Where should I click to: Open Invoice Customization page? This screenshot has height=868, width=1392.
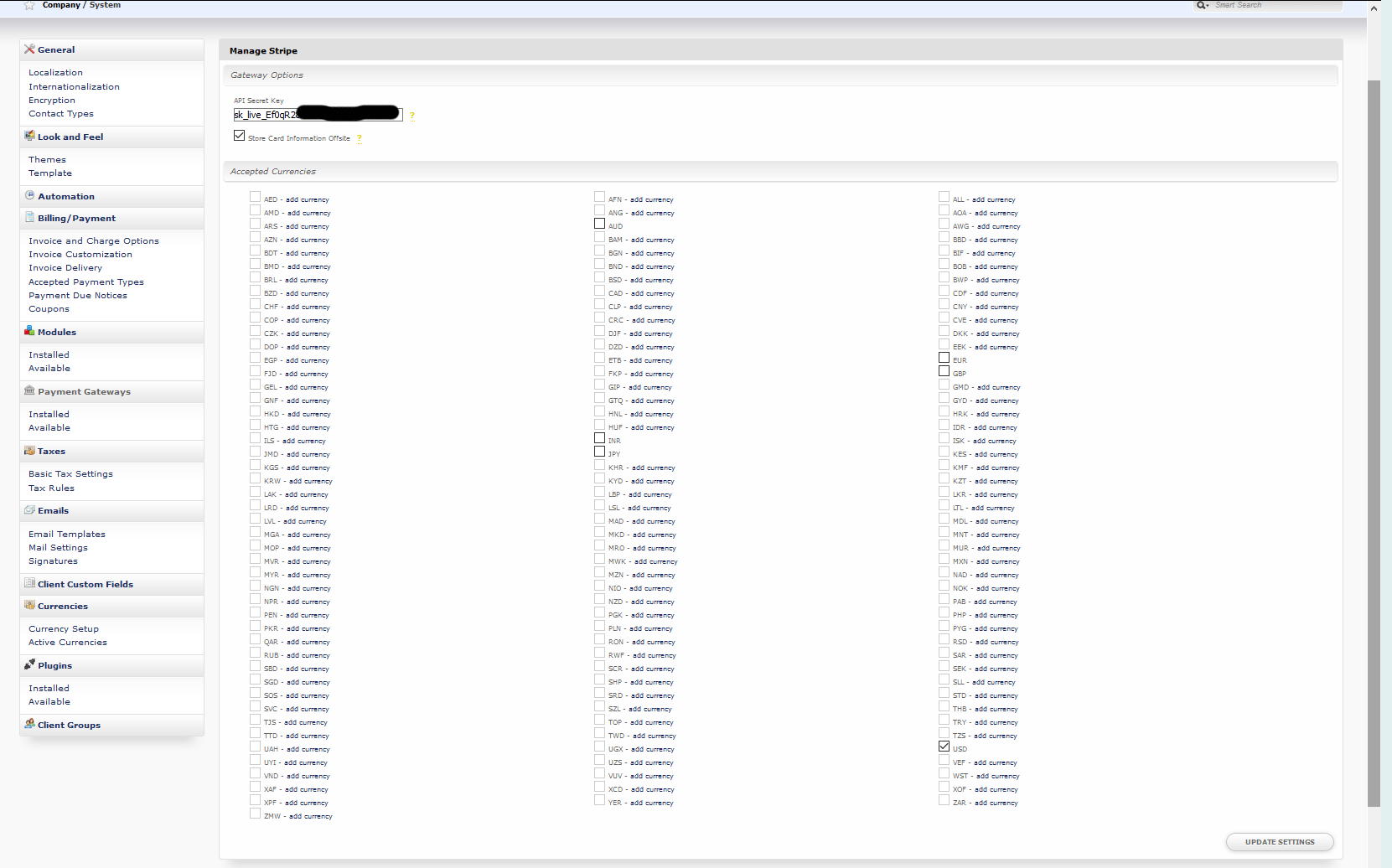pos(80,254)
